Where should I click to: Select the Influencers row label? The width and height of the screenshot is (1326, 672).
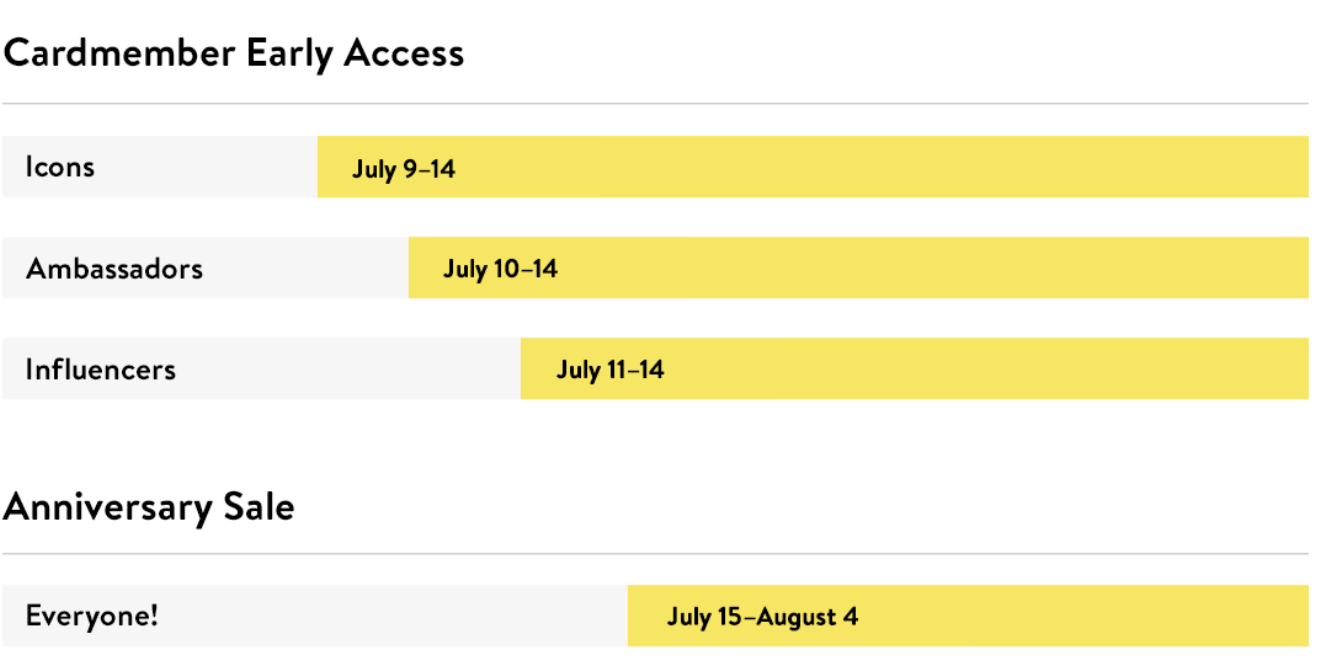tap(100, 369)
